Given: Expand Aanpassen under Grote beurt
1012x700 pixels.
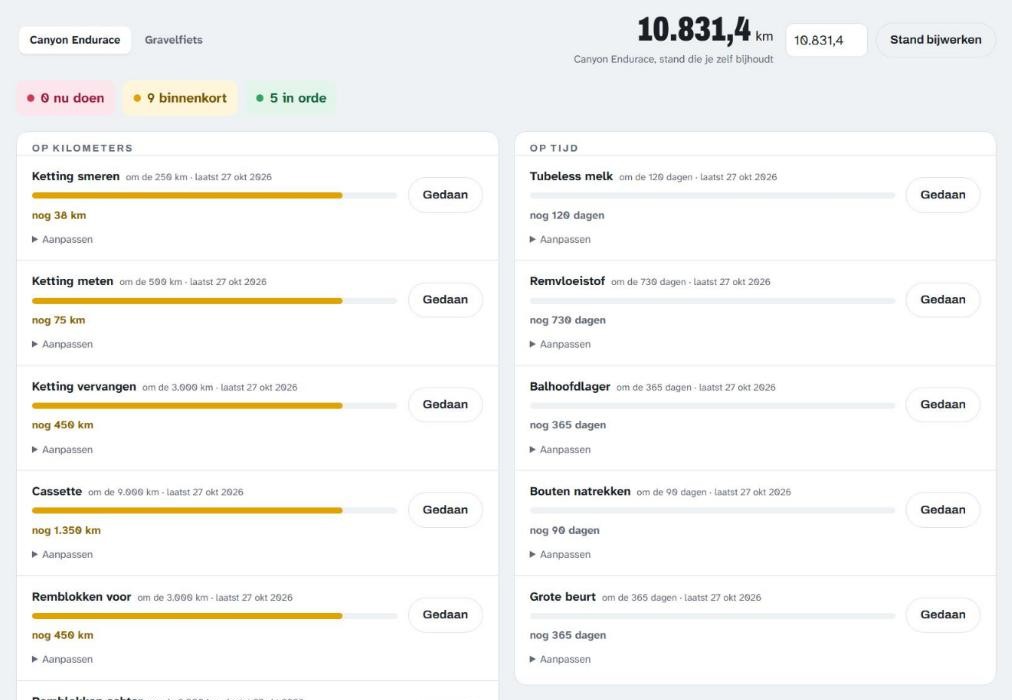Looking at the screenshot, I should (x=560, y=659).
